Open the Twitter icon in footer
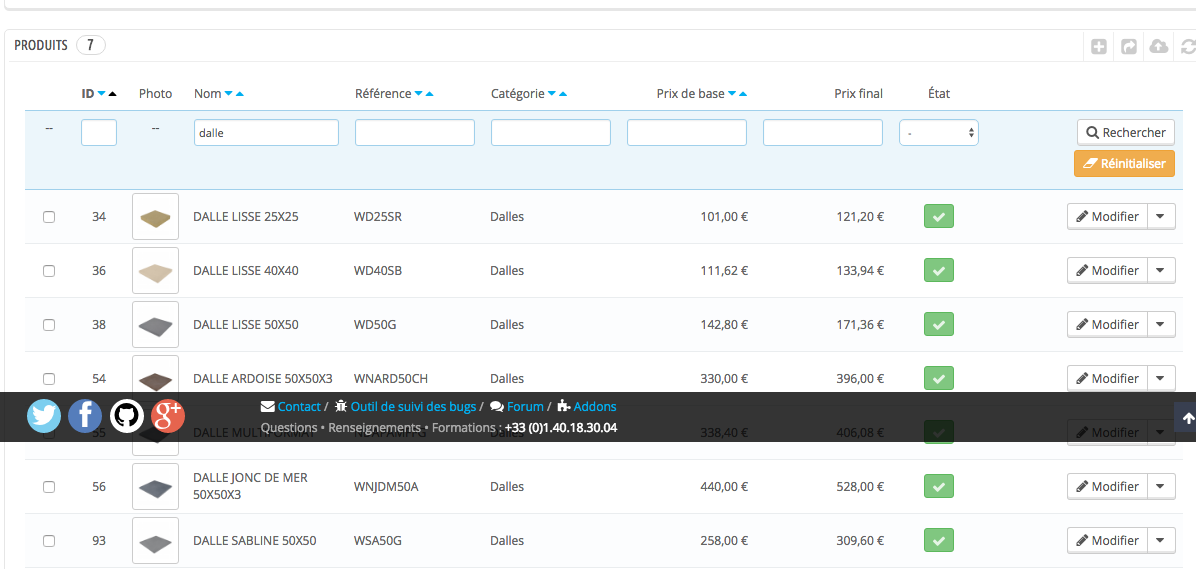 click(44, 416)
